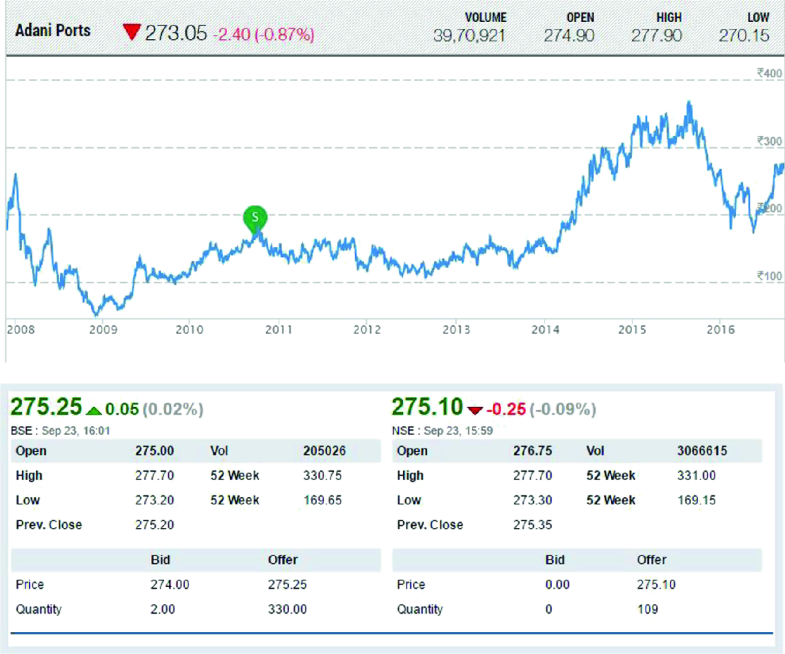Viewport: 785px width, 654px height.
Task: Click the 2011 year label
Action: point(278,330)
